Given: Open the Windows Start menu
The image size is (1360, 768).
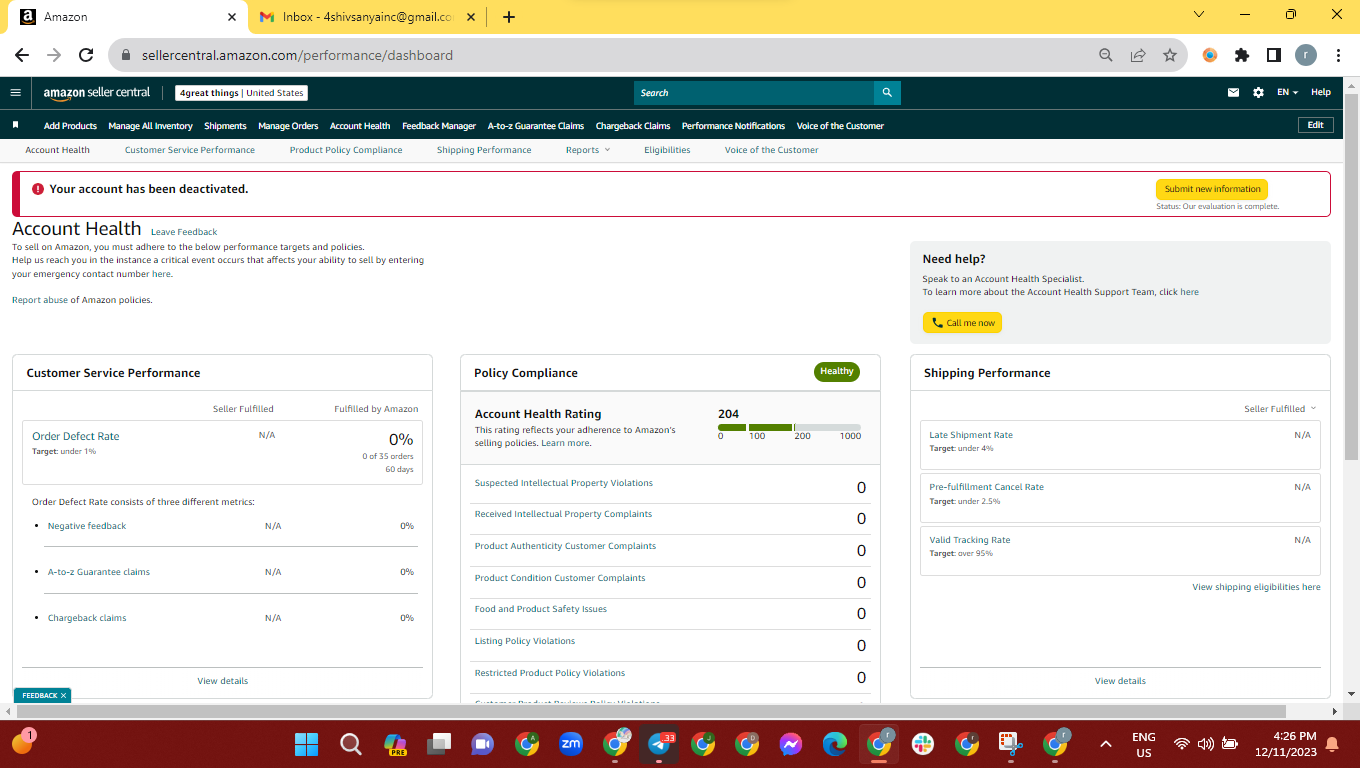Looking at the screenshot, I should pos(306,744).
